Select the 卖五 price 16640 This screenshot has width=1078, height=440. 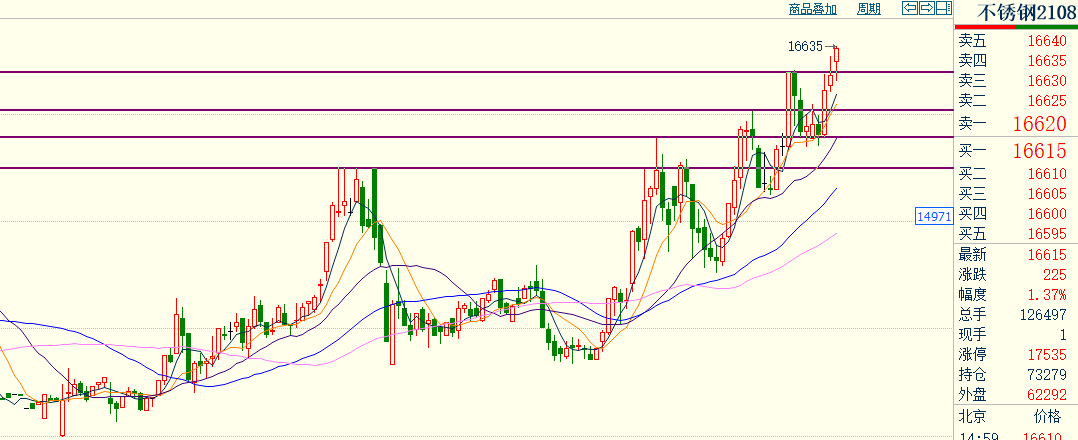[1047, 41]
